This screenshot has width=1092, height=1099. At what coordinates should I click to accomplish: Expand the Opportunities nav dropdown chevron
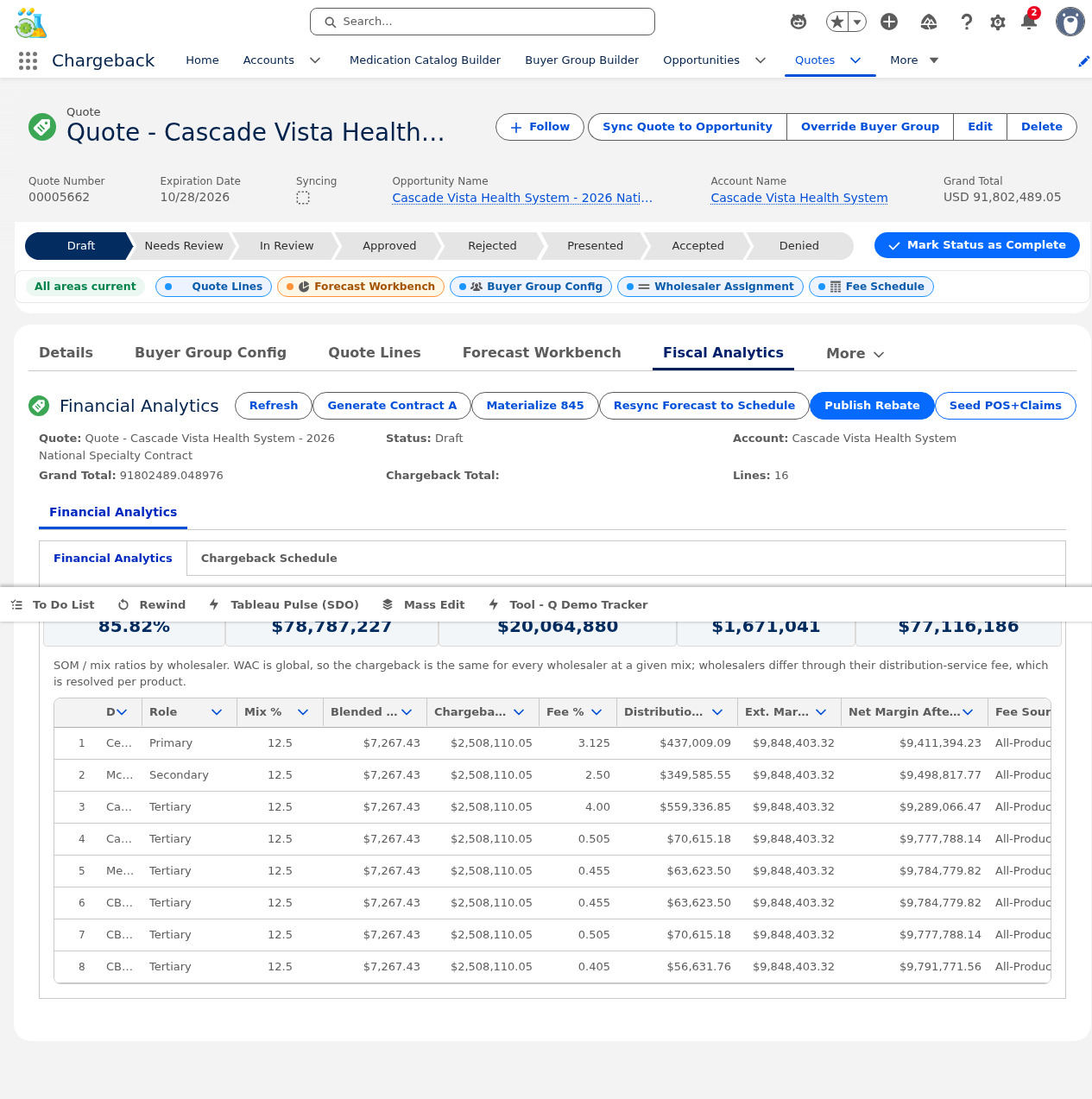click(761, 60)
